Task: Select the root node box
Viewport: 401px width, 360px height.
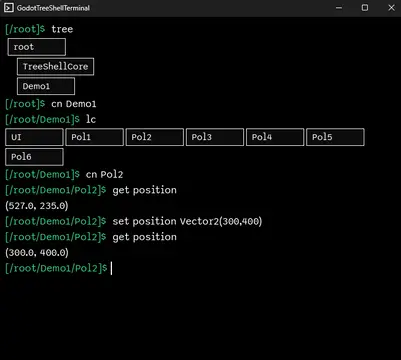Action: (37, 47)
